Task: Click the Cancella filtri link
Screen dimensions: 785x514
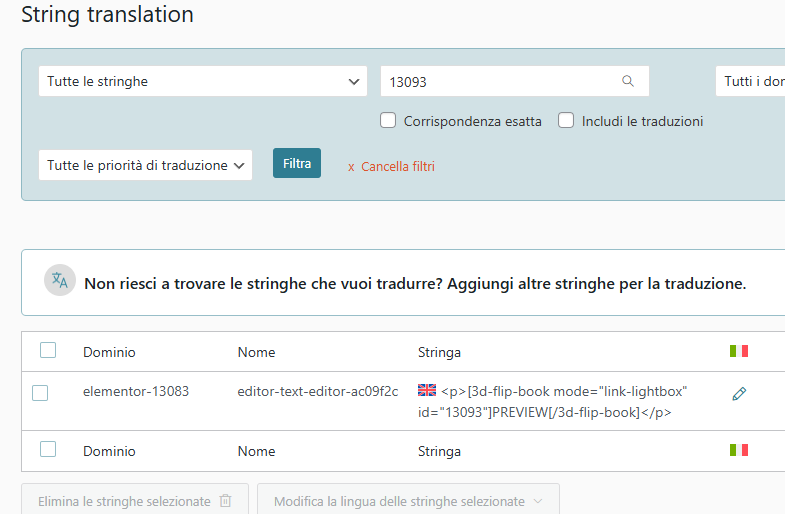Action: click(x=397, y=167)
